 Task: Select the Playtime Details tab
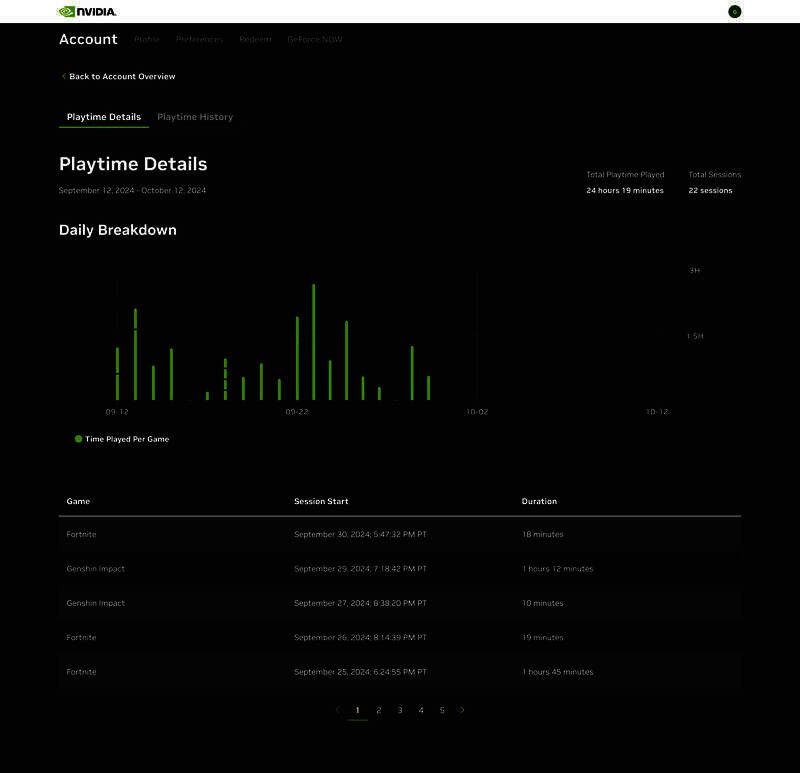103,116
